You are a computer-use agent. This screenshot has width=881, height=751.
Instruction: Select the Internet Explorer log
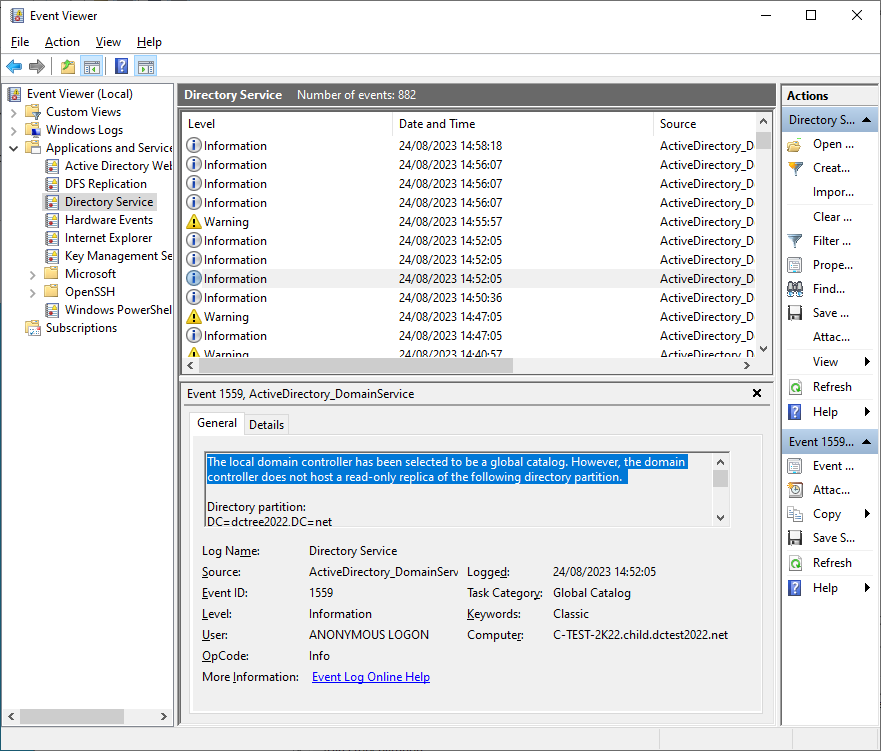click(x=108, y=238)
